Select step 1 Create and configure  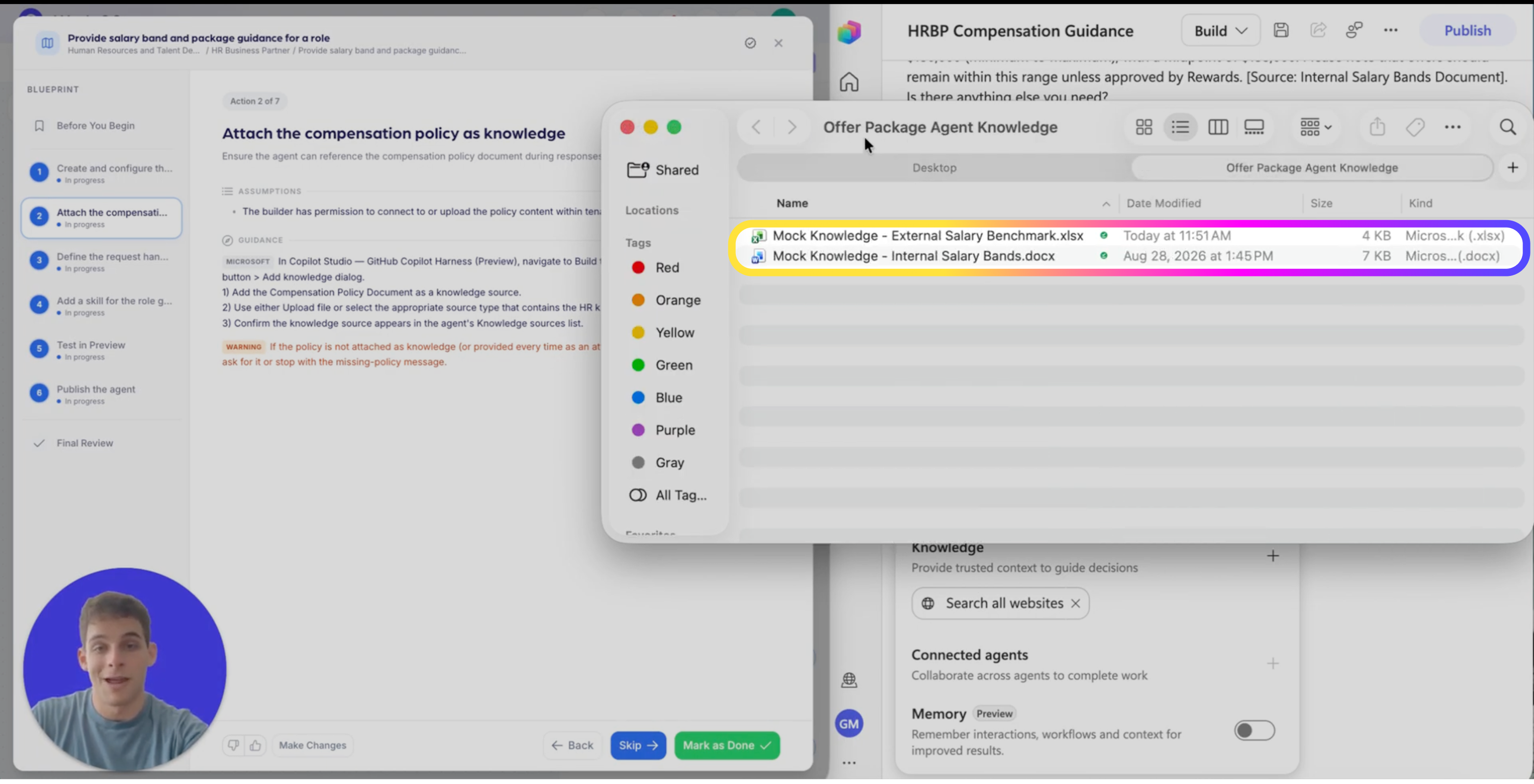(101, 173)
